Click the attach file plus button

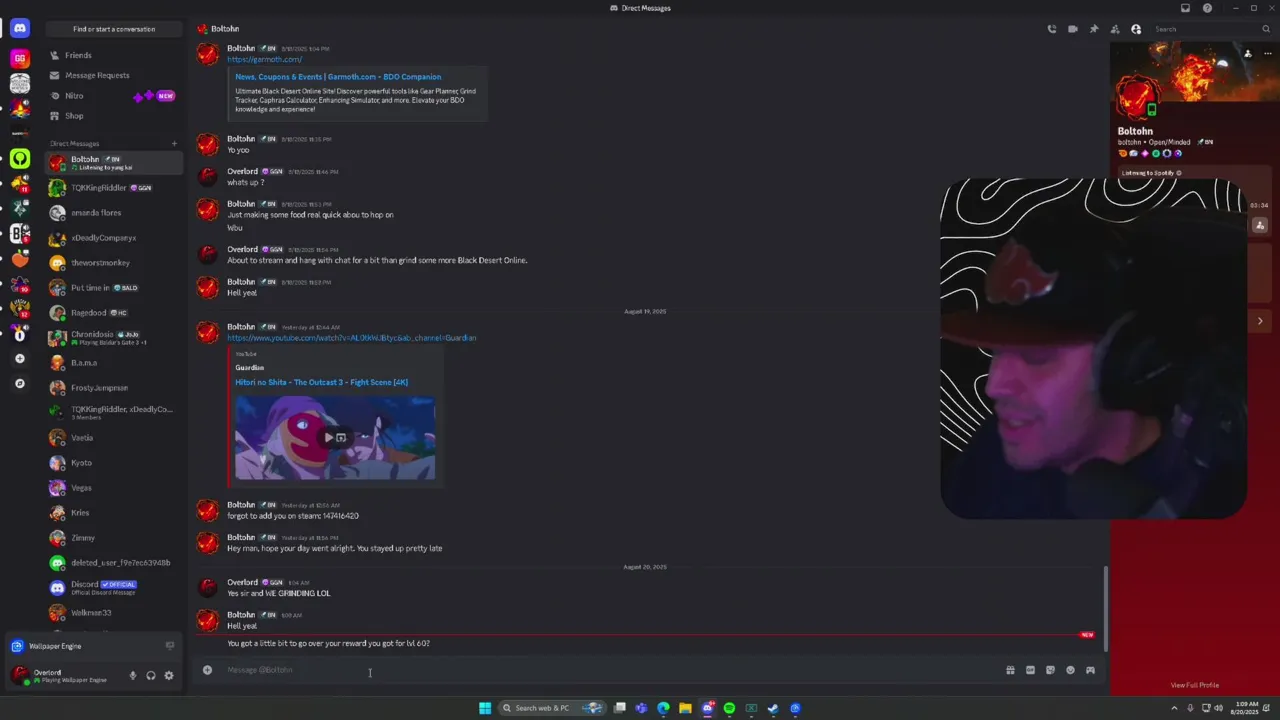(x=207, y=670)
